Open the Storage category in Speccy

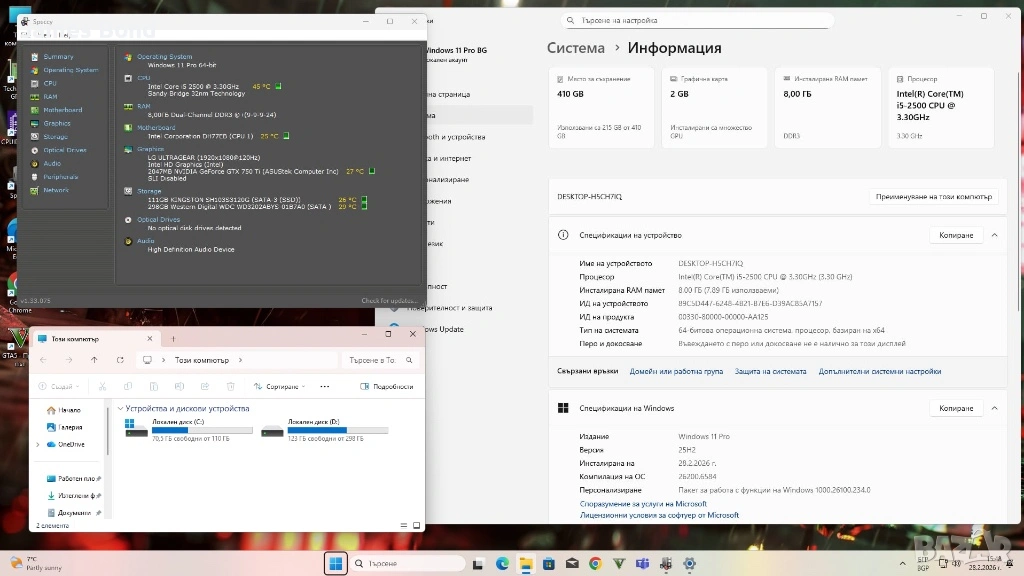55,137
